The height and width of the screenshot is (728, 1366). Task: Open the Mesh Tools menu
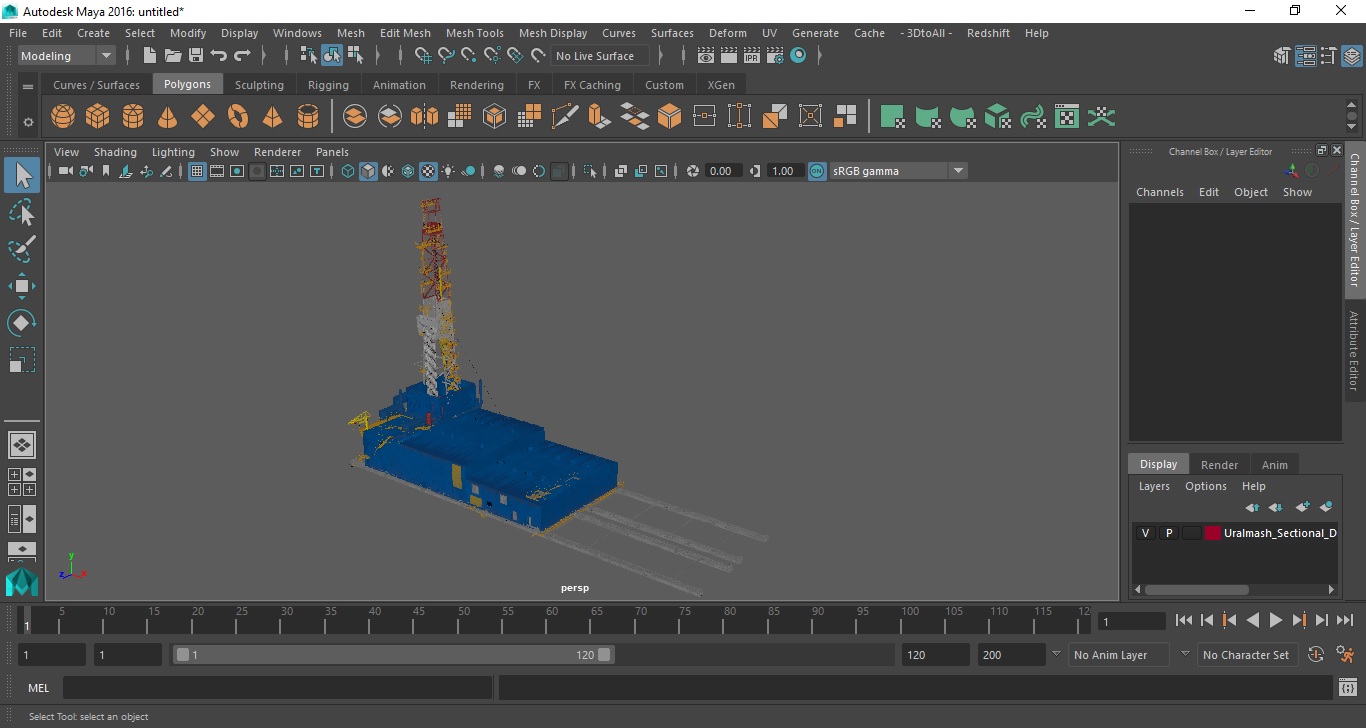coord(474,33)
